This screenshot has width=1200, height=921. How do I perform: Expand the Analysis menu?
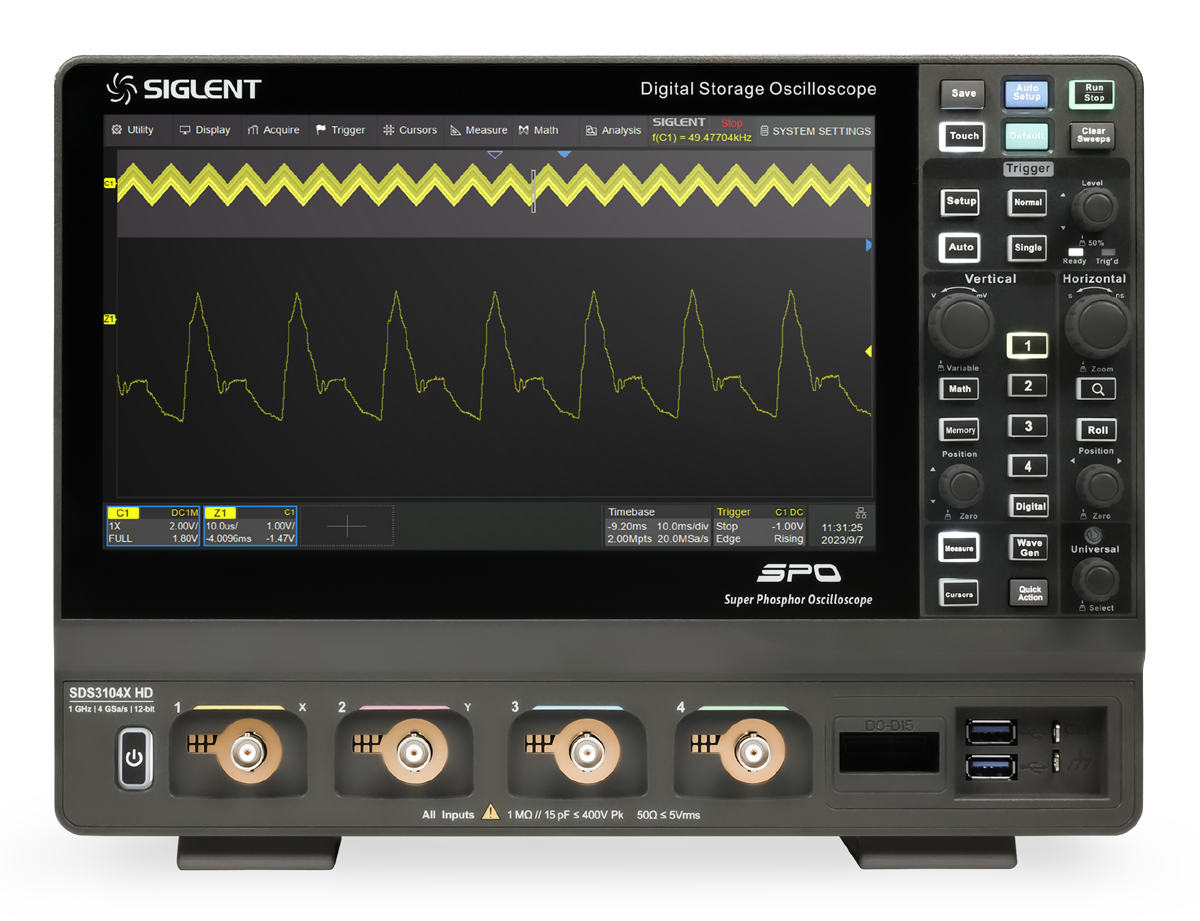(x=613, y=130)
